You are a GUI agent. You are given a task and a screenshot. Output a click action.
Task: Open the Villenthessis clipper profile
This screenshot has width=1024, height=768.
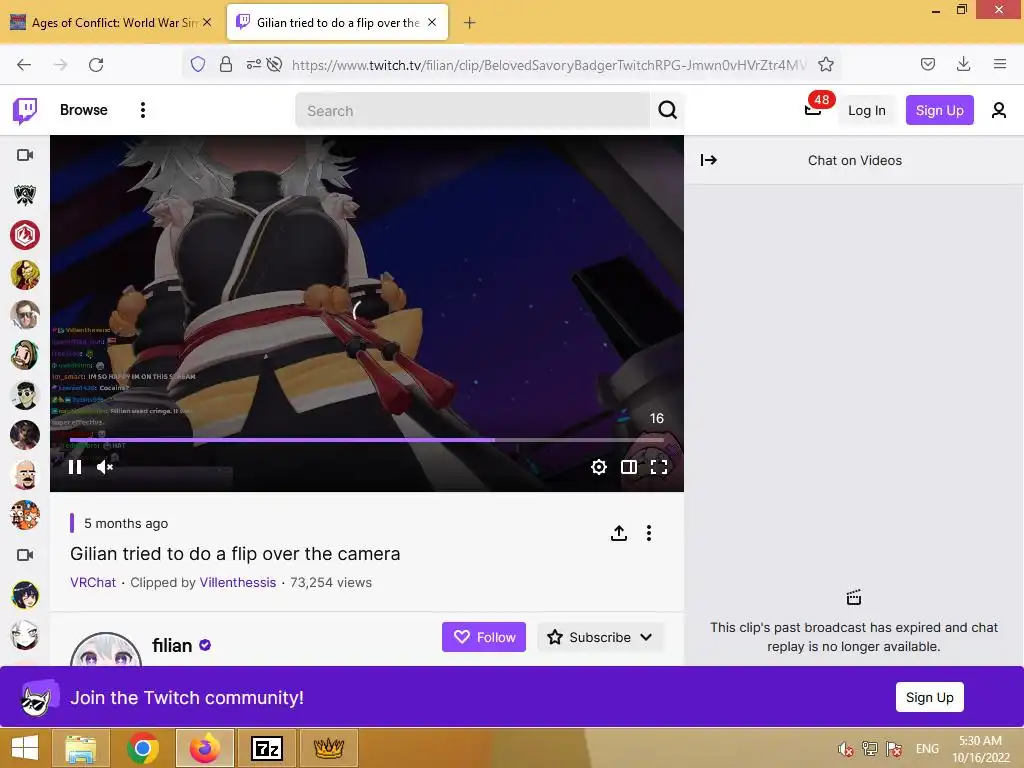pyautogui.click(x=238, y=583)
